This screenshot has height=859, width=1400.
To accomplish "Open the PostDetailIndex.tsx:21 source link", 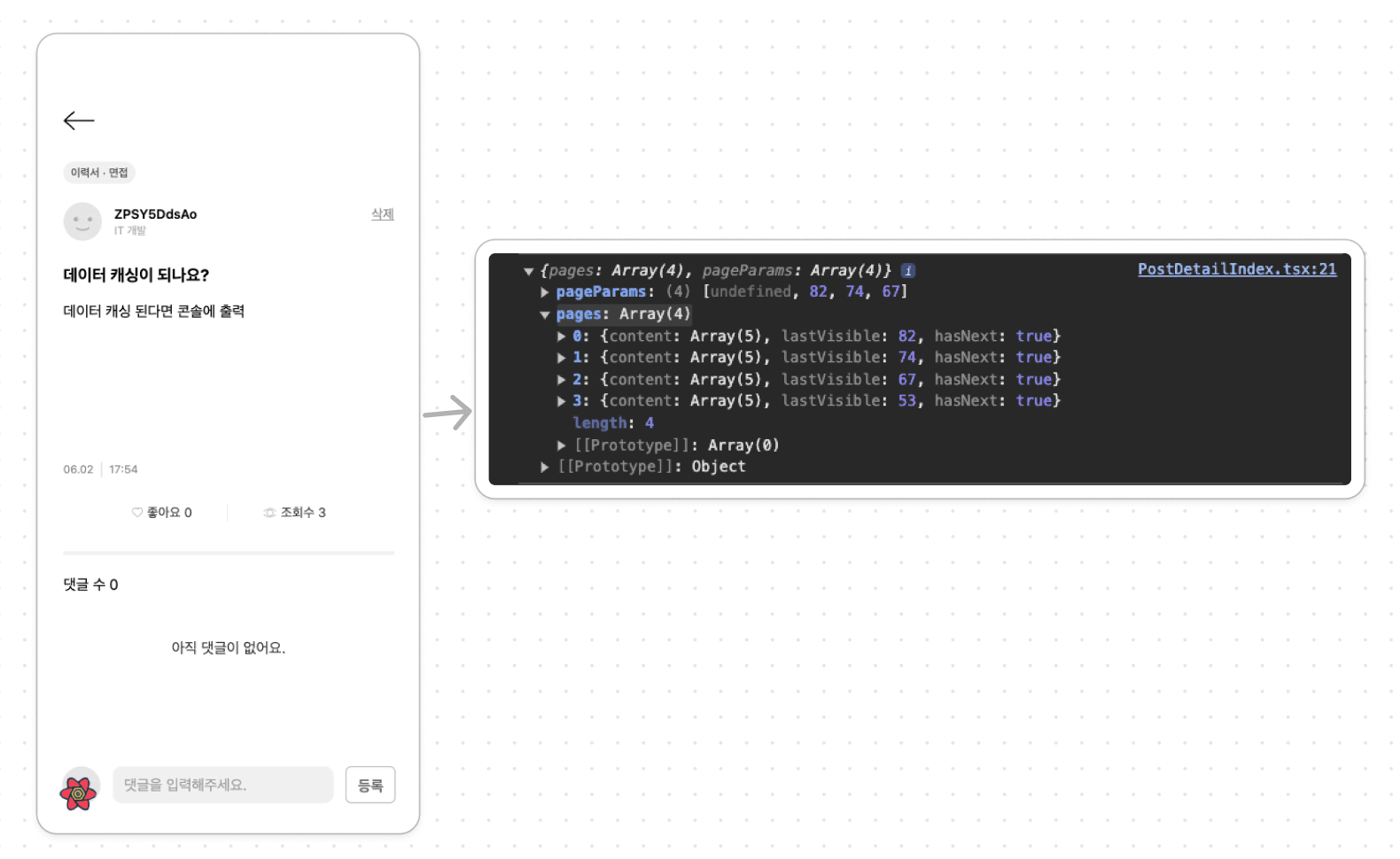I will point(1236,269).
